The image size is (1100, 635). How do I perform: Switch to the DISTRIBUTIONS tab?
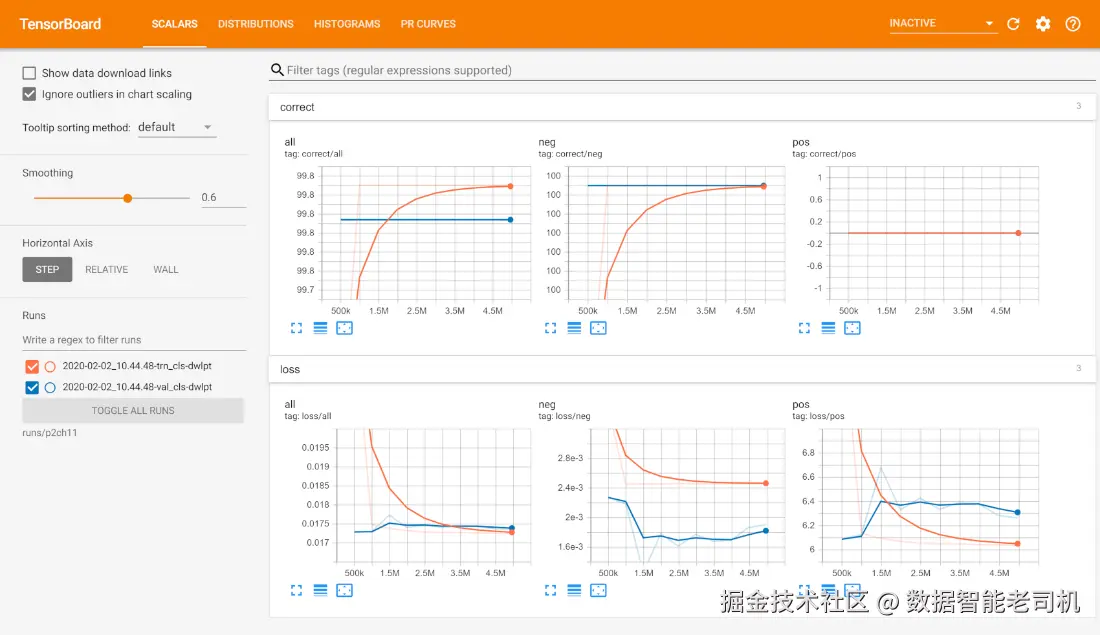(x=255, y=24)
